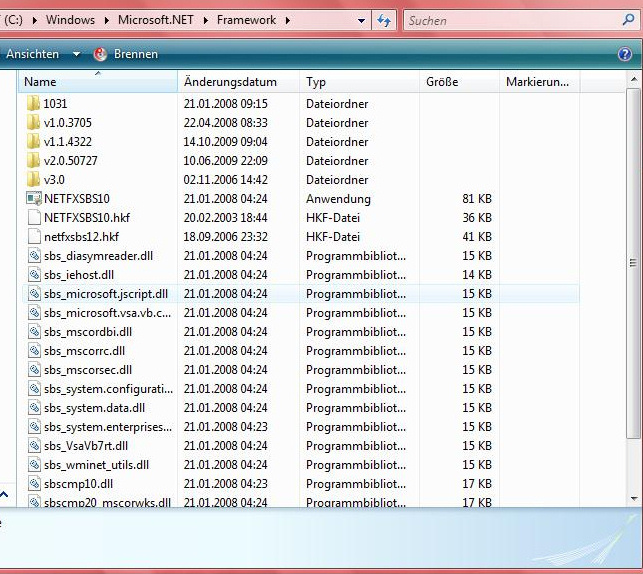Sort by the Größe column header

(x=459, y=82)
